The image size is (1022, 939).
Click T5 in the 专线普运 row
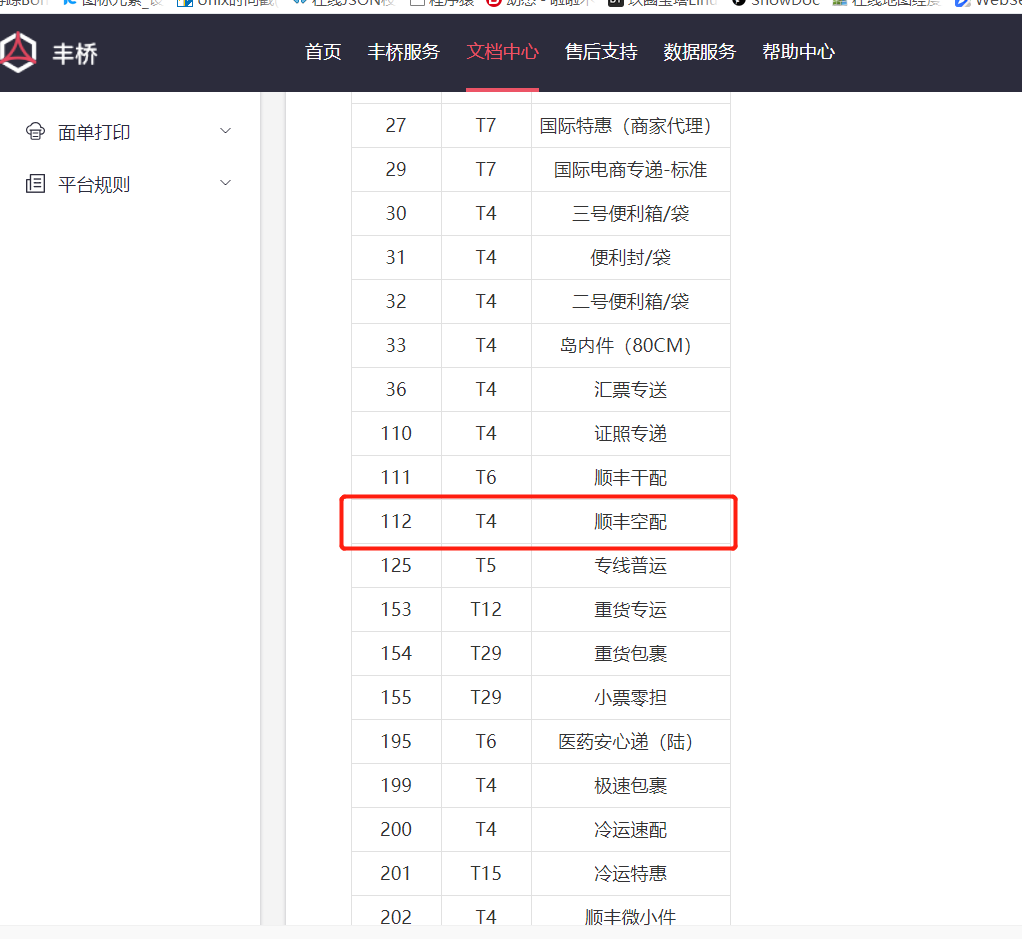point(486,565)
